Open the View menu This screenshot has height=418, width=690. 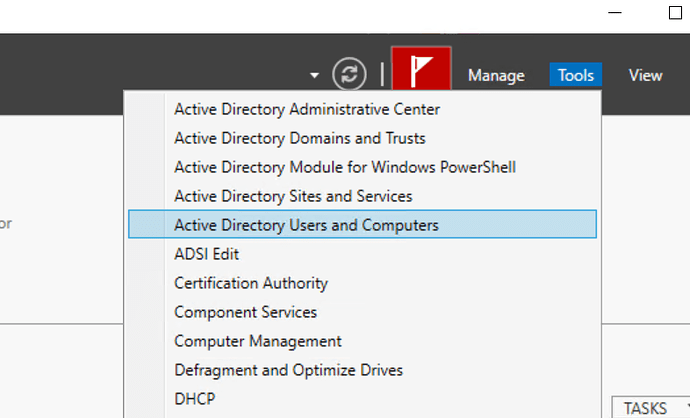click(x=645, y=75)
